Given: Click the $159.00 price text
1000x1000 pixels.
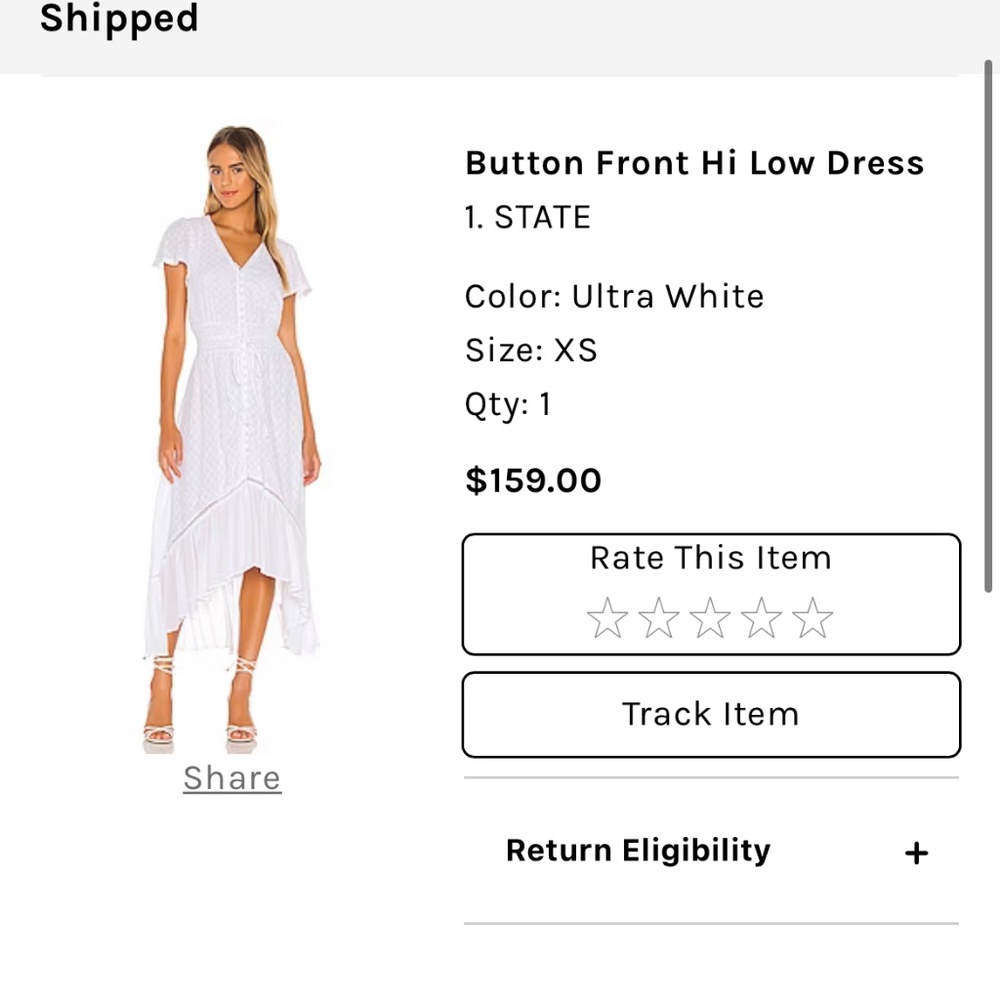Looking at the screenshot, I should [x=533, y=480].
